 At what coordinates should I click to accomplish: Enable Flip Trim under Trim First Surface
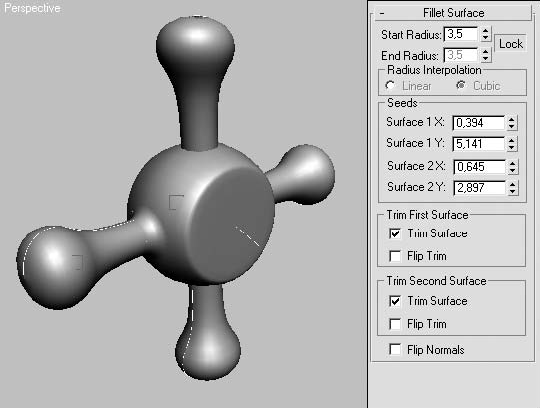pos(395,256)
